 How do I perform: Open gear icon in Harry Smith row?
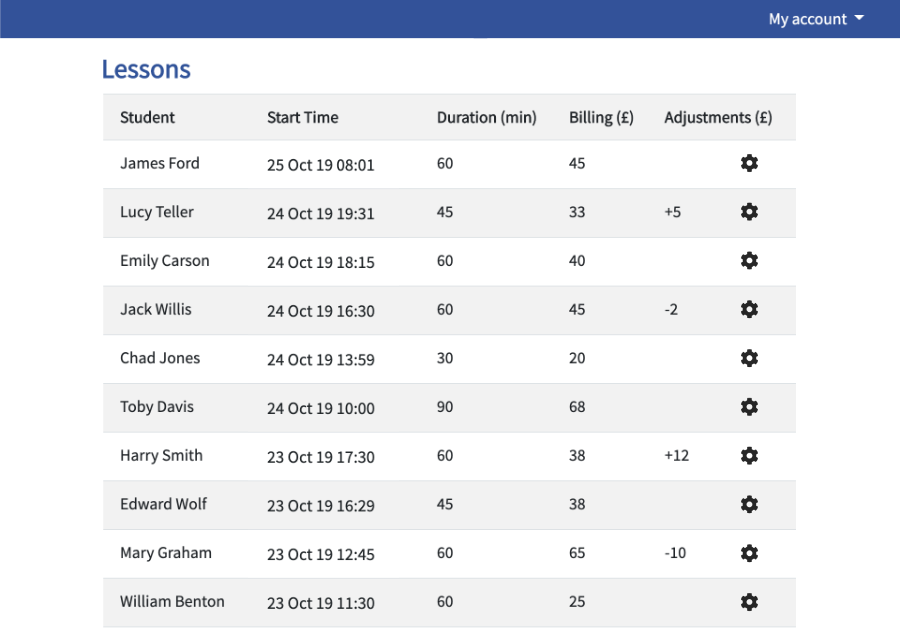click(x=749, y=456)
